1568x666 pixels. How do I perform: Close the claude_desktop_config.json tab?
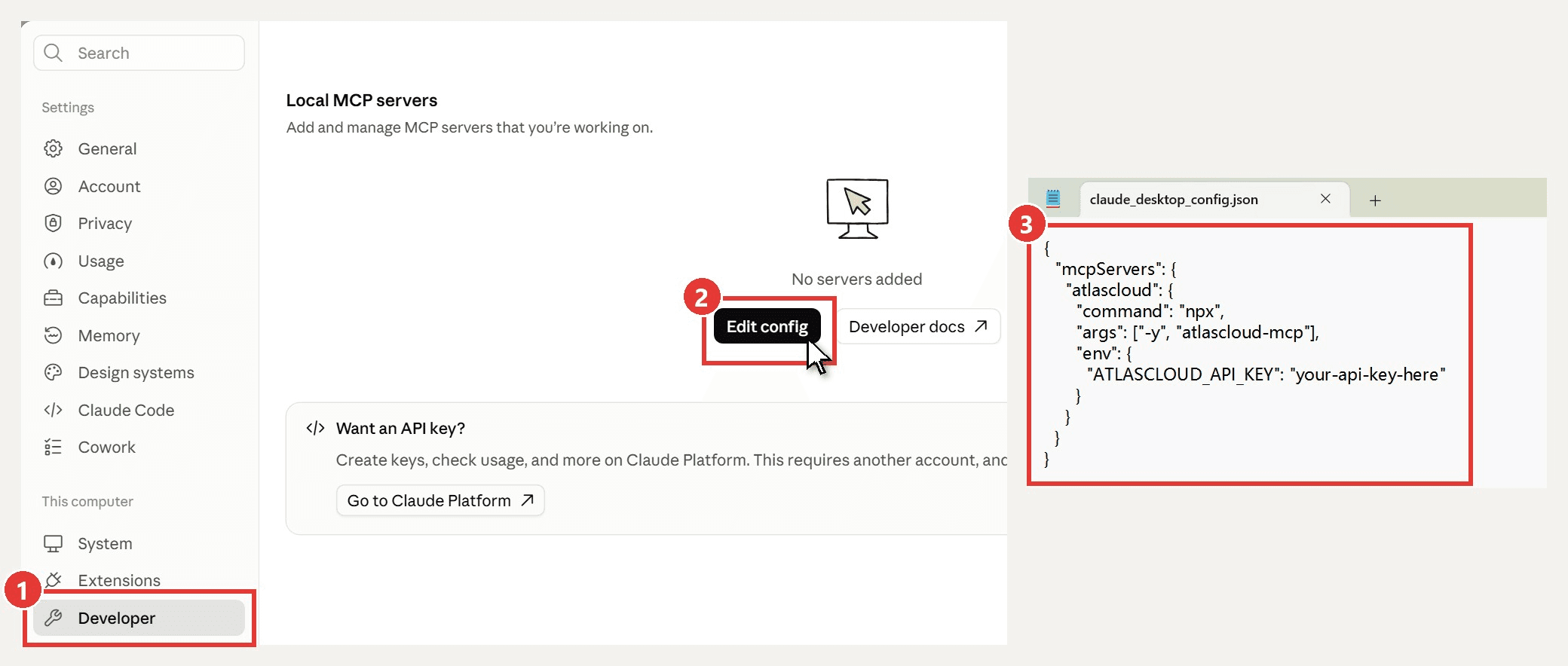coord(1325,199)
